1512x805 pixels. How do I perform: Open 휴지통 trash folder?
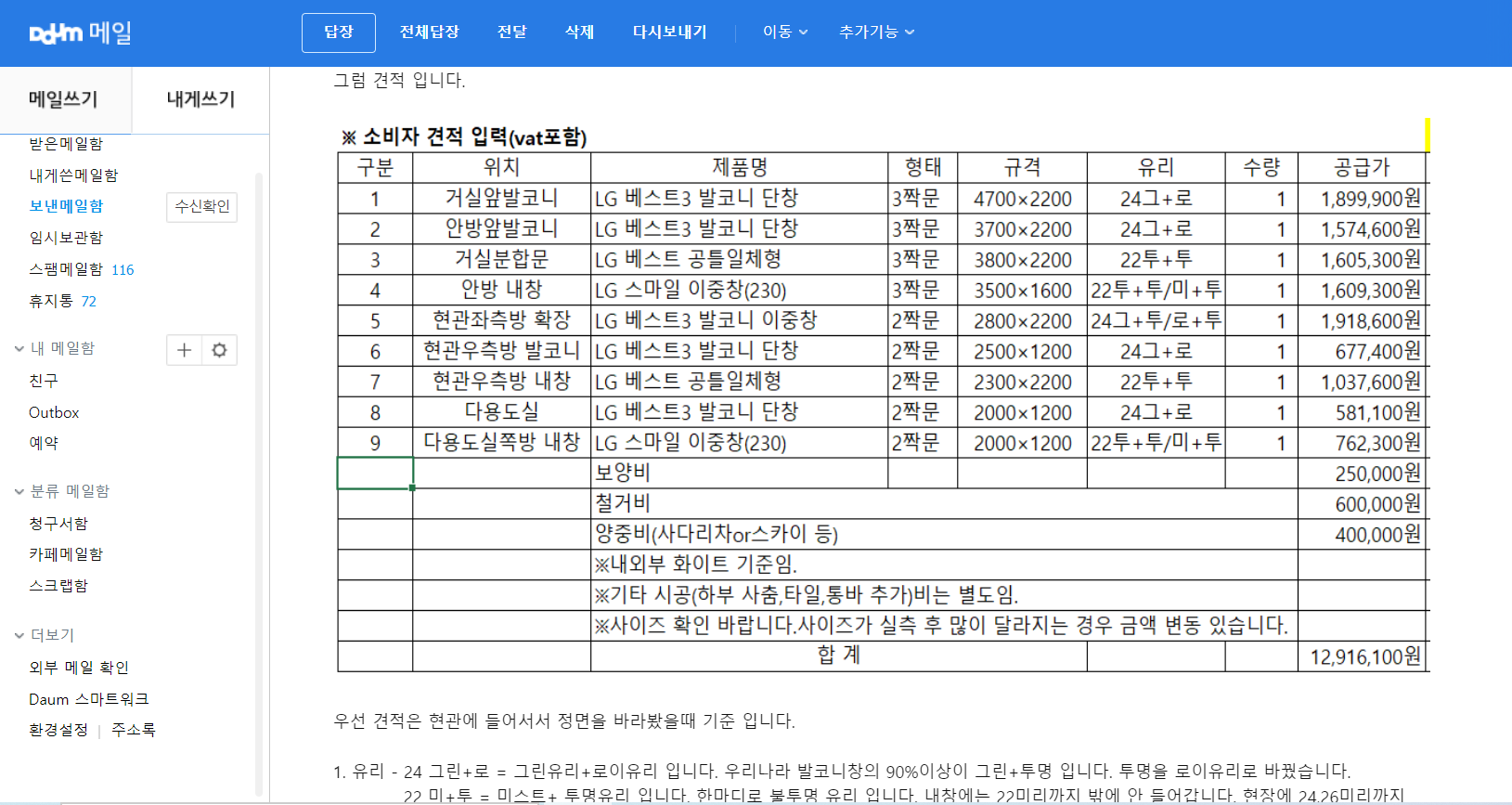pyautogui.click(x=51, y=301)
